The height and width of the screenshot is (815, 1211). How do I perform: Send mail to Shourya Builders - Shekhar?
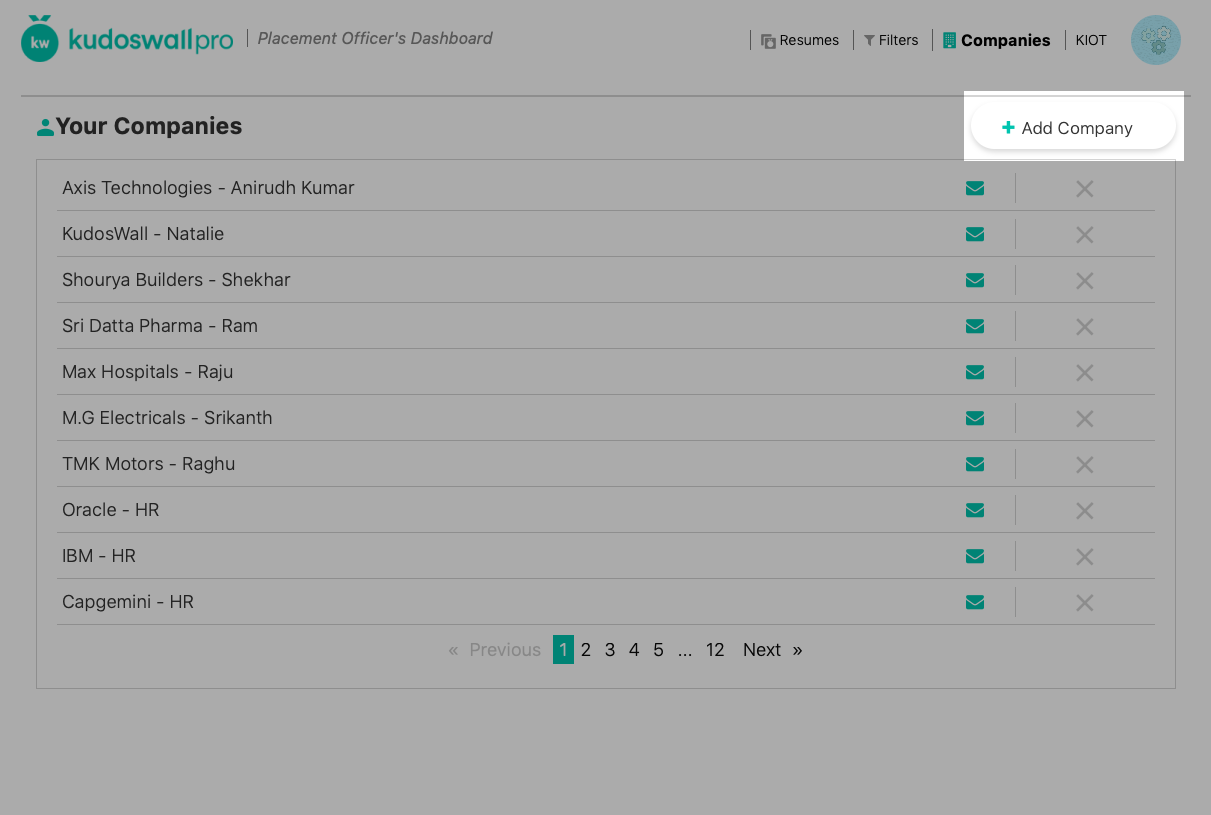coord(975,280)
